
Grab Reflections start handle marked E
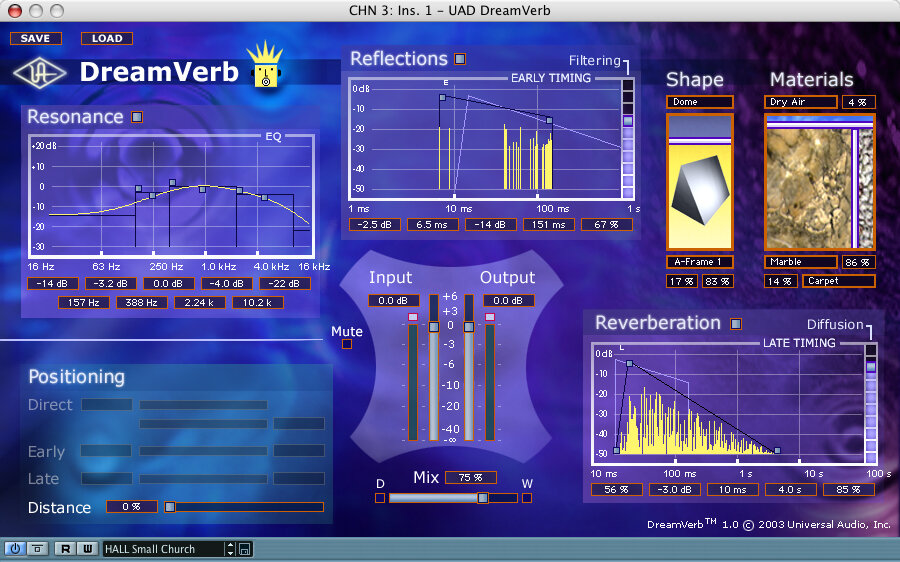[x=443, y=98]
